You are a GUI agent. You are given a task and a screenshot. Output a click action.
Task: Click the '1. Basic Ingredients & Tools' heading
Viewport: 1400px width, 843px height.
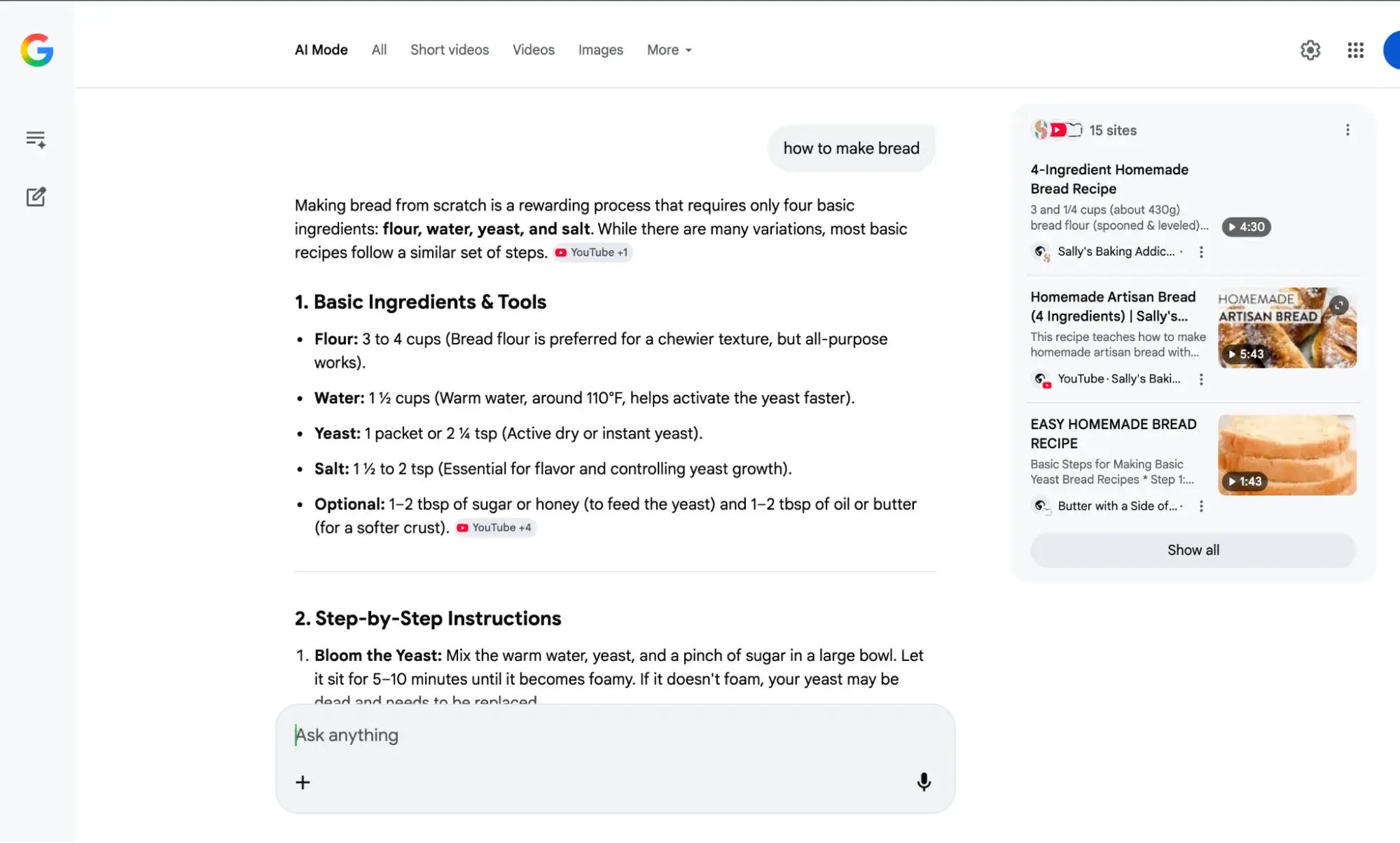tap(420, 302)
